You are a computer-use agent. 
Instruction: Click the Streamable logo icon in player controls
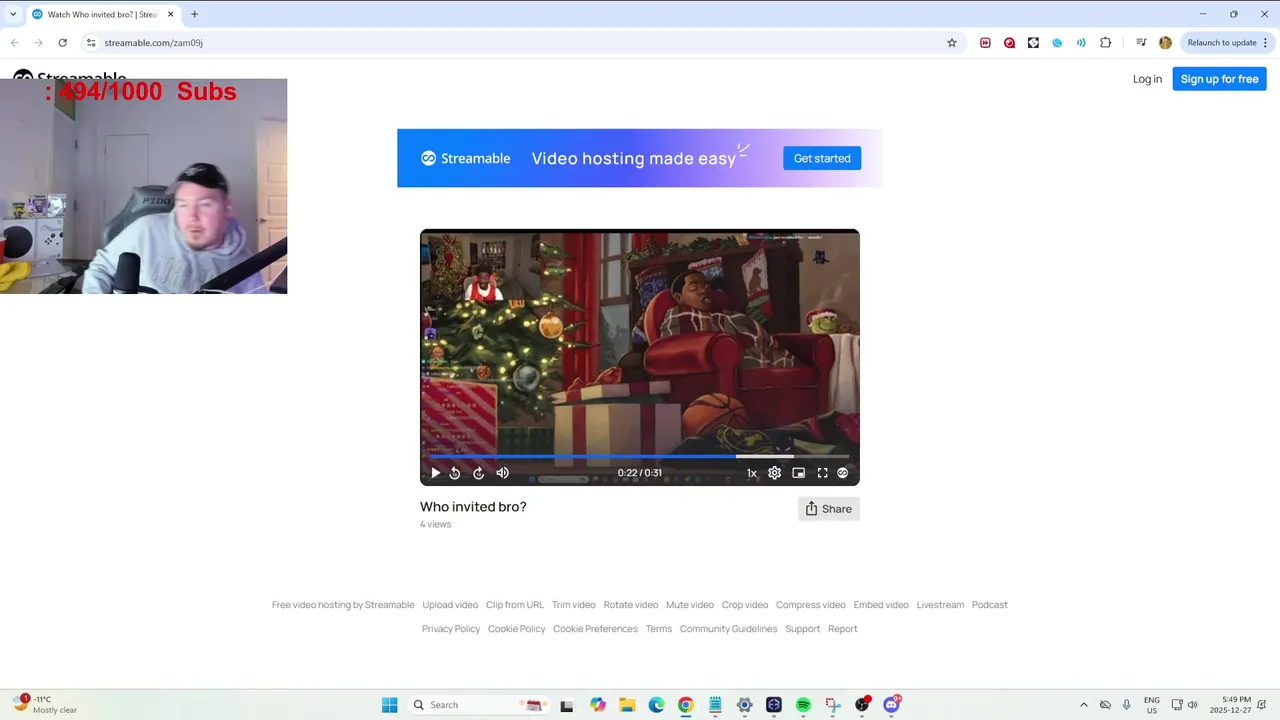click(842, 473)
